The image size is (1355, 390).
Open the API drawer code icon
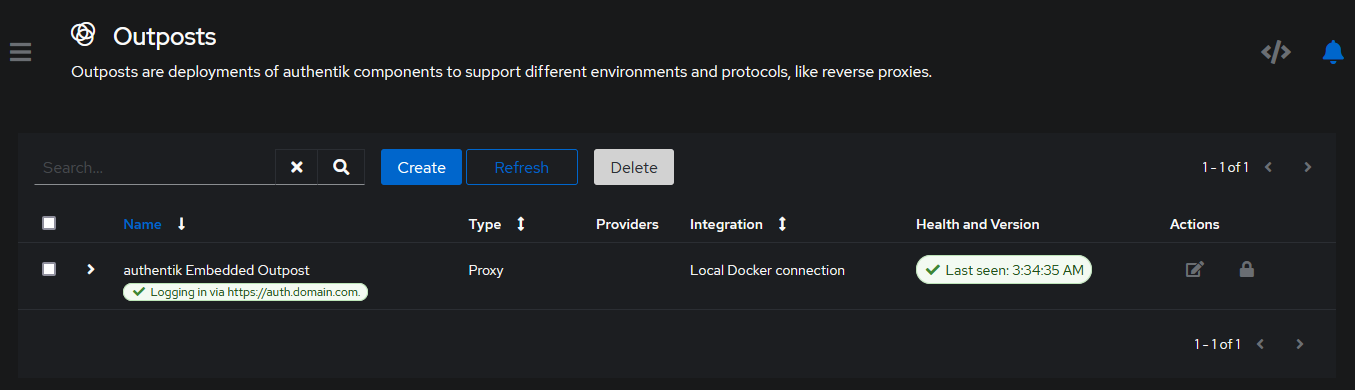pyautogui.click(x=1276, y=52)
